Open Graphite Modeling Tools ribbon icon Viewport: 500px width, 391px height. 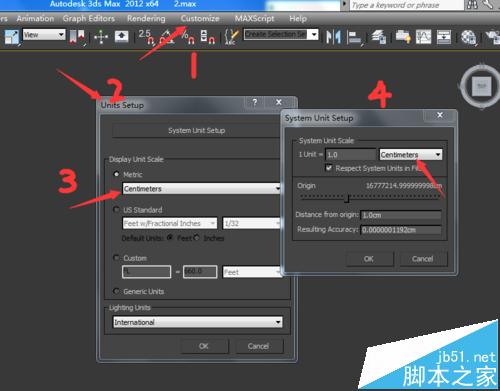tap(403, 37)
